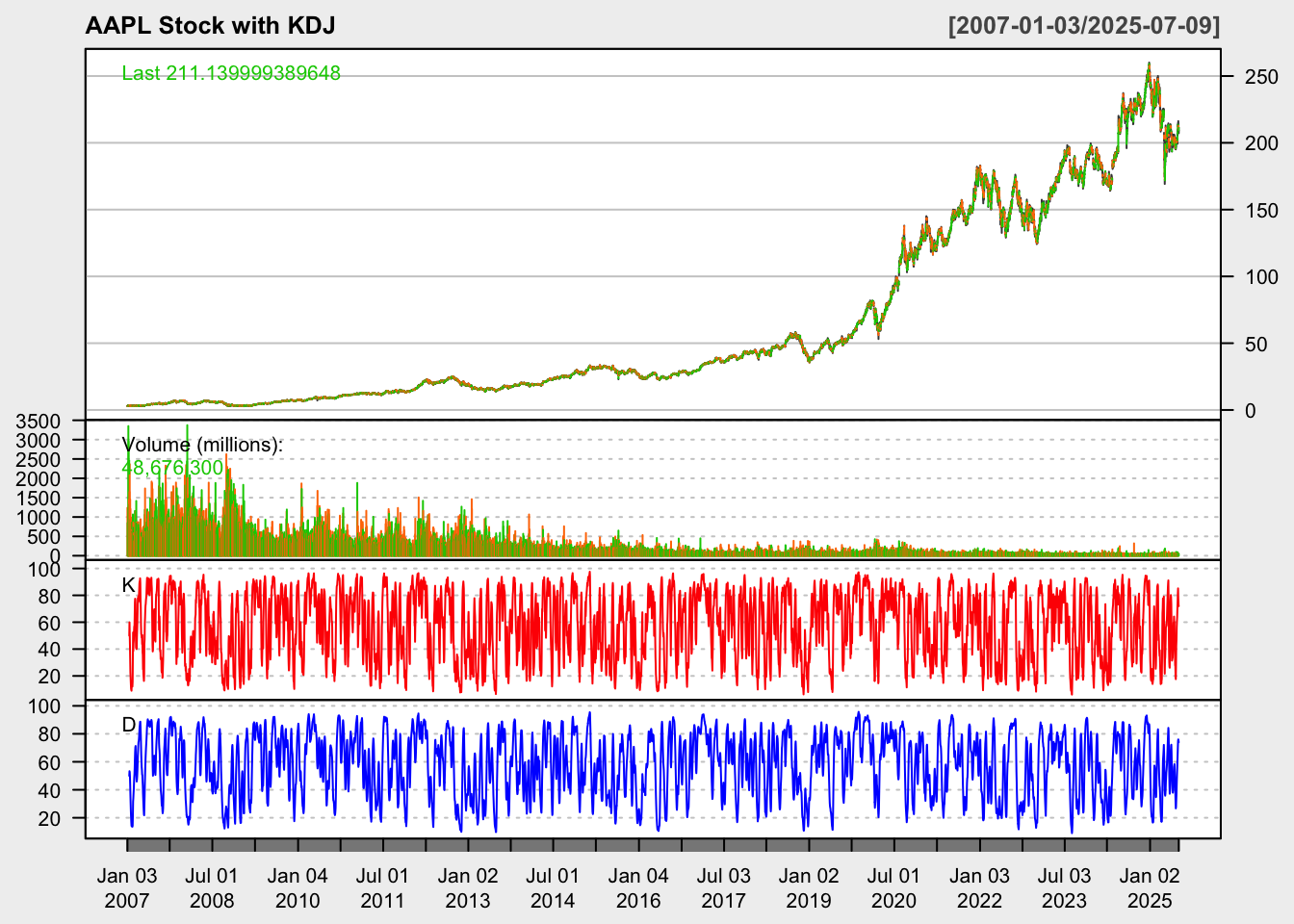1294x924 pixels.
Task: Click the 'K' indicator panel label
Action: 128,585
